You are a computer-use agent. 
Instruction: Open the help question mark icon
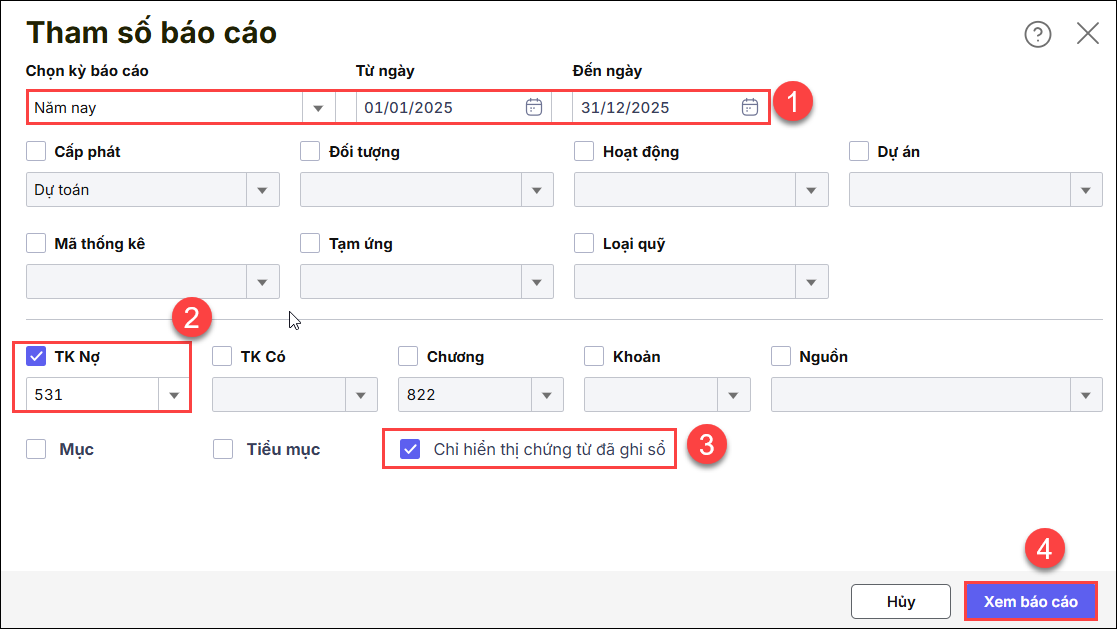point(1038,35)
